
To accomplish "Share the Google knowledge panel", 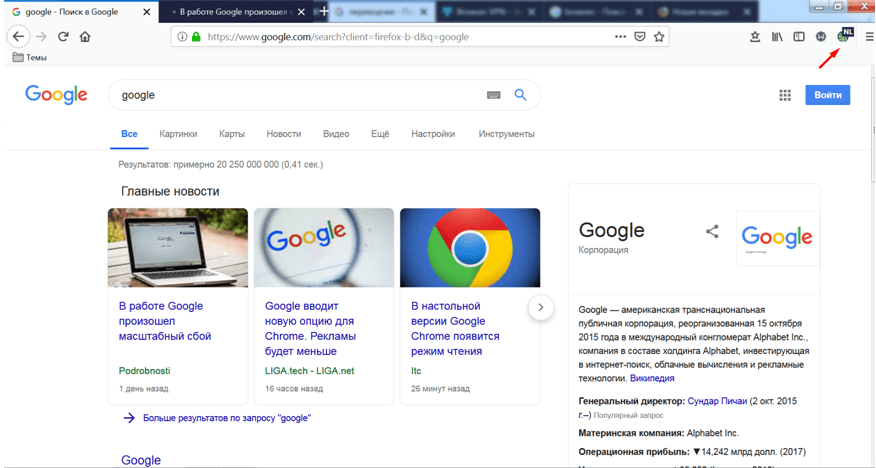I will coord(712,231).
